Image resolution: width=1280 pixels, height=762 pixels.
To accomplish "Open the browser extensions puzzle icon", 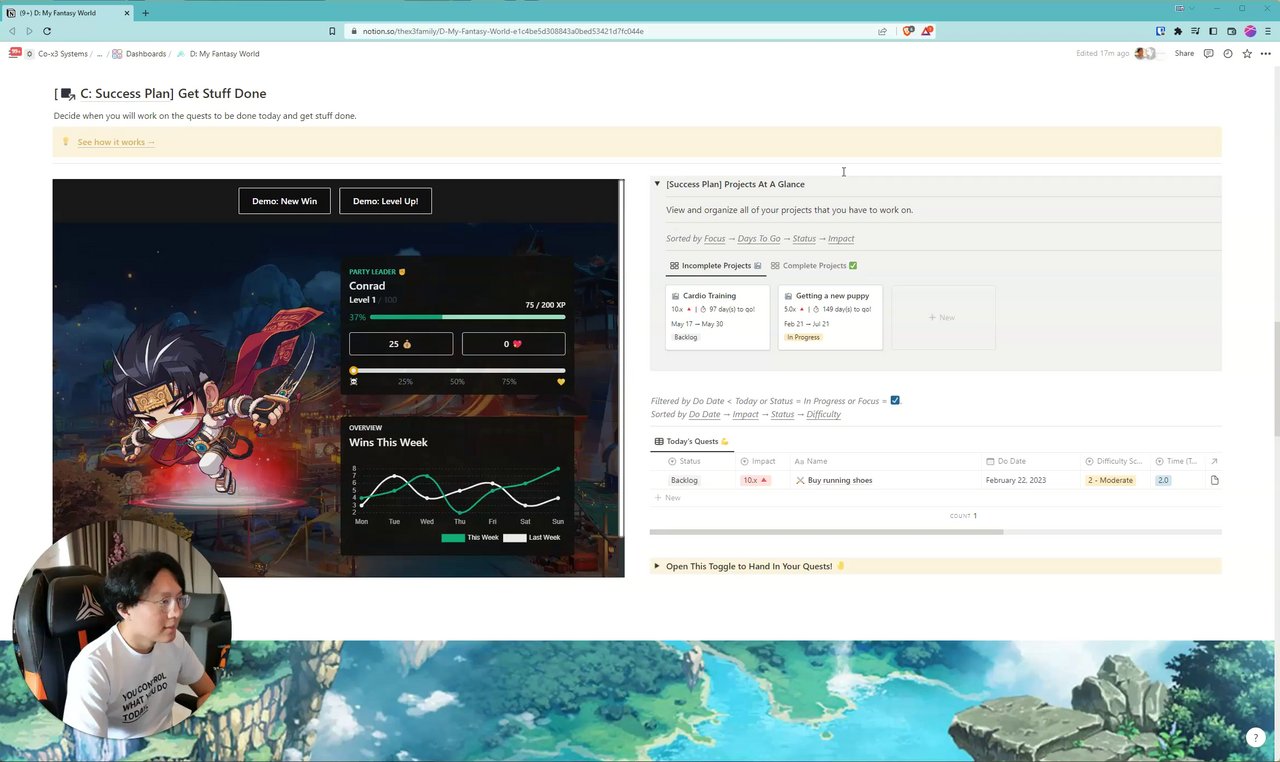I will coord(1178,31).
